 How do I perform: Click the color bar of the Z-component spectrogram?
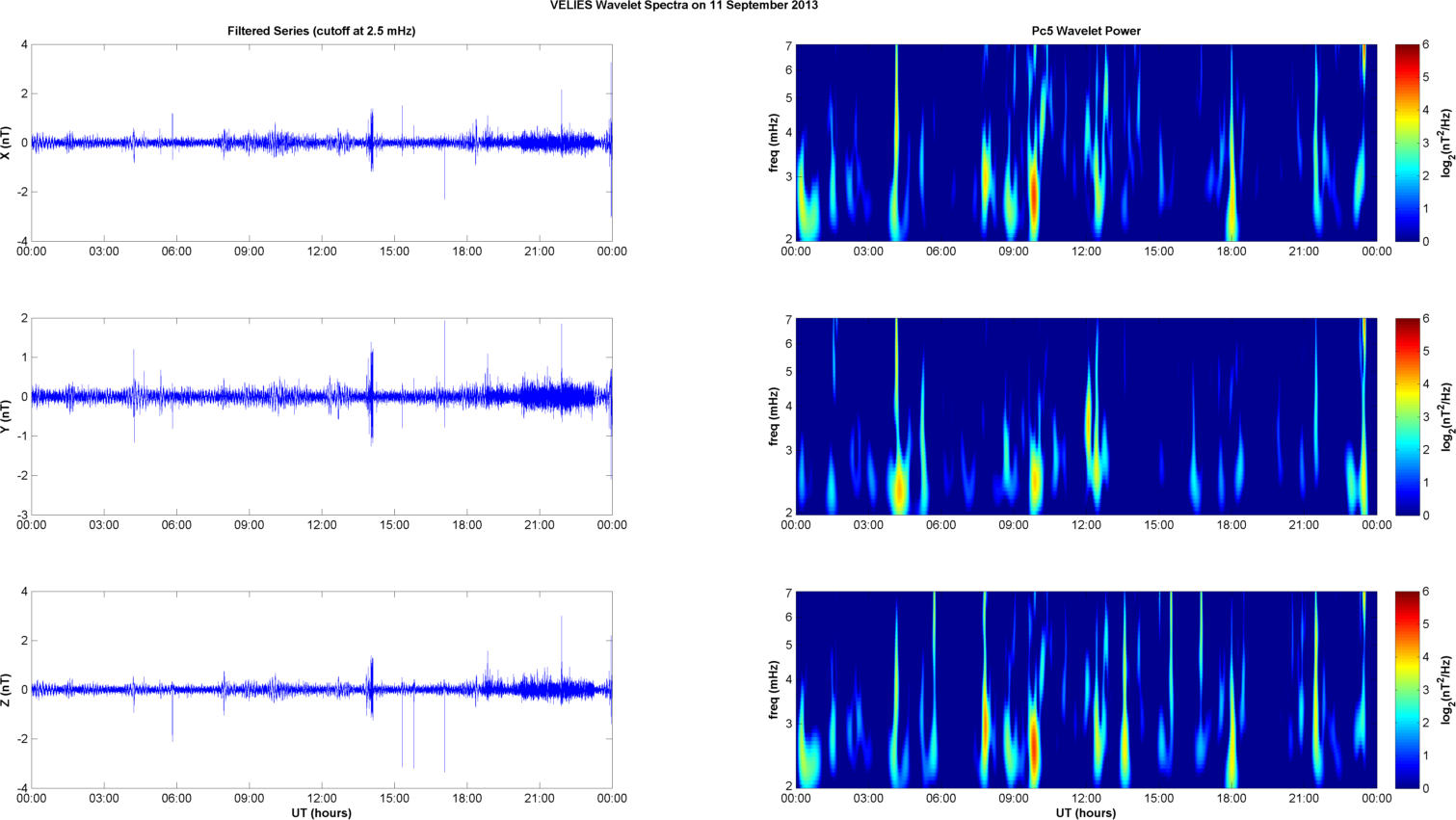[x=1407, y=690]
